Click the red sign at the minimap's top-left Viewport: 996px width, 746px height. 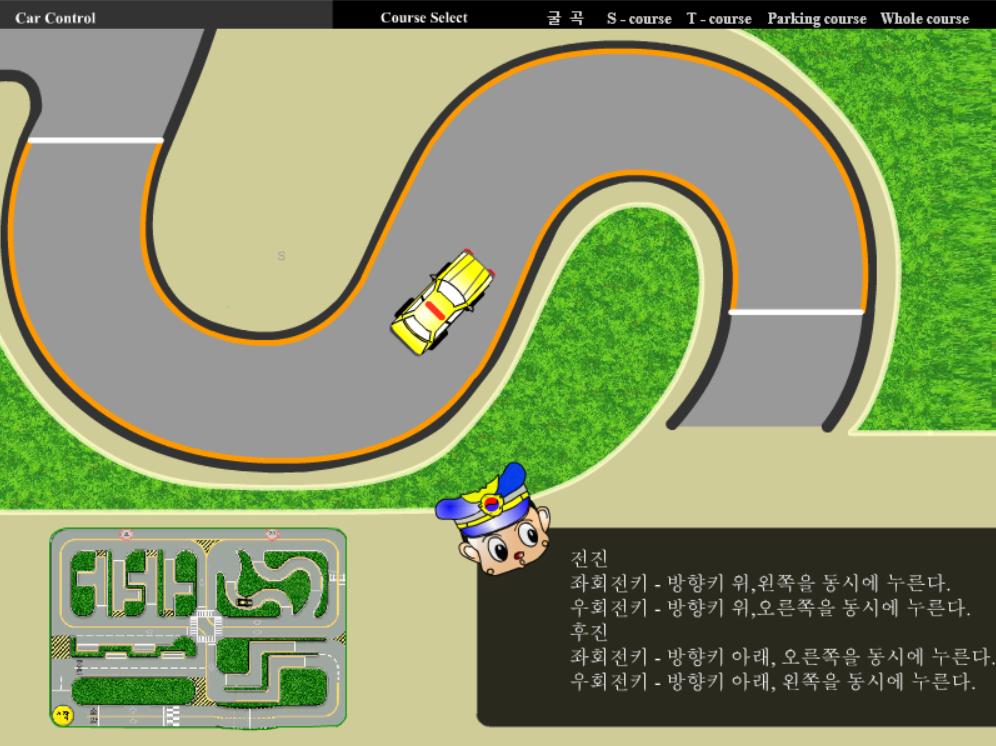(126, 534)
